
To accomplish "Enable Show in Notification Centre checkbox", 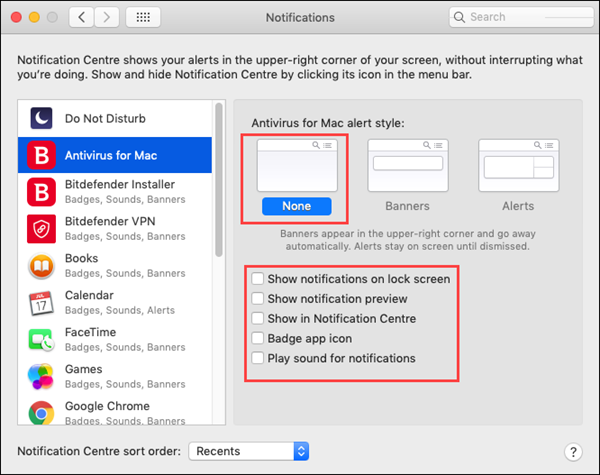I will pos(258,318).
